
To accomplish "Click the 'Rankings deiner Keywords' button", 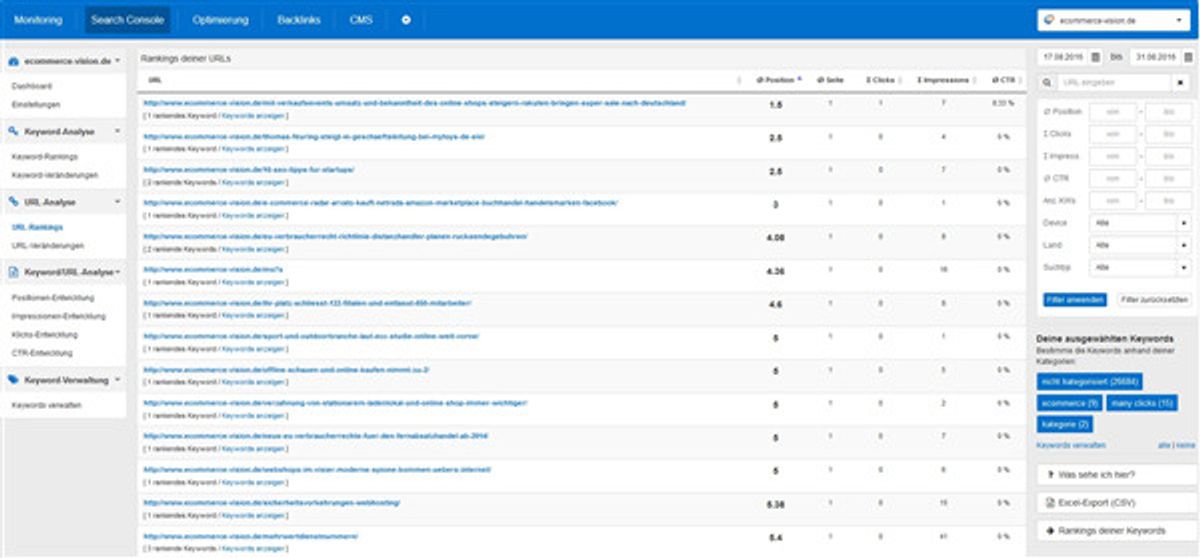I will (x=1116, y=531).
